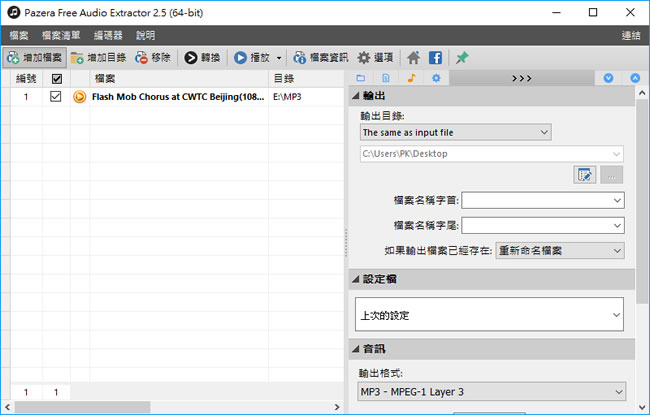Open the 檔案名稱字尾 suffix dropdown arrow
The image size is (650, 415).
click(617, 226)
